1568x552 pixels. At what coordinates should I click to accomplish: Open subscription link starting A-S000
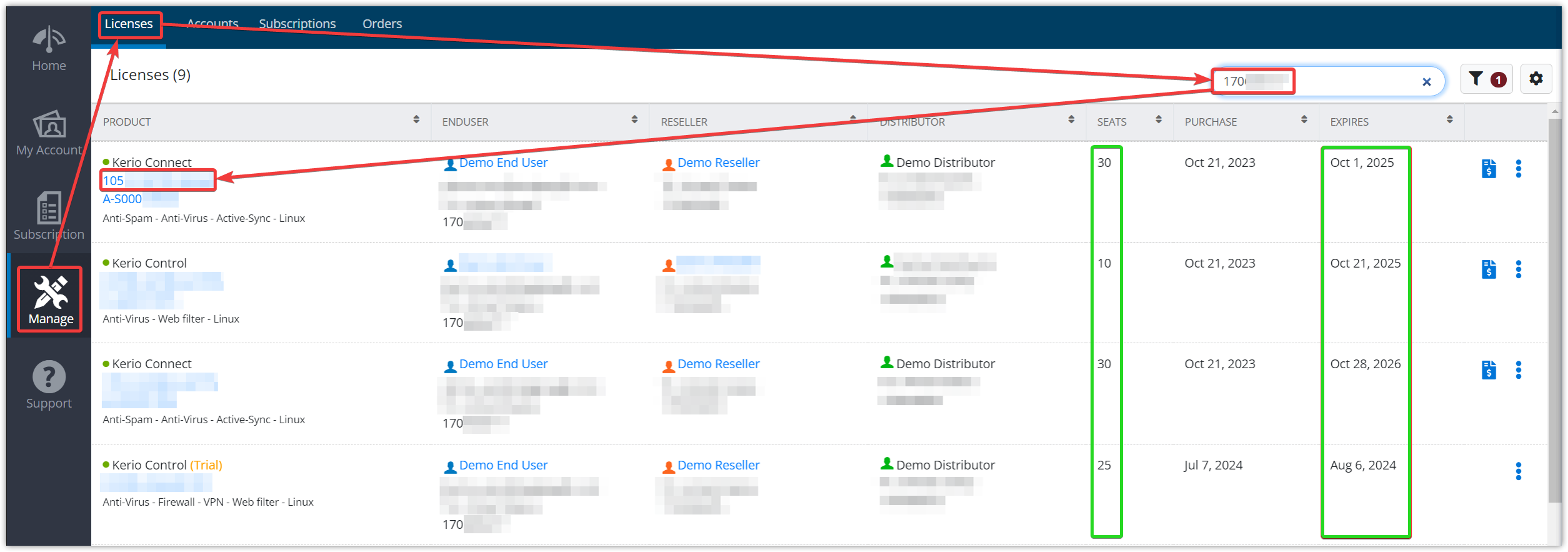(x=141, y=199)
